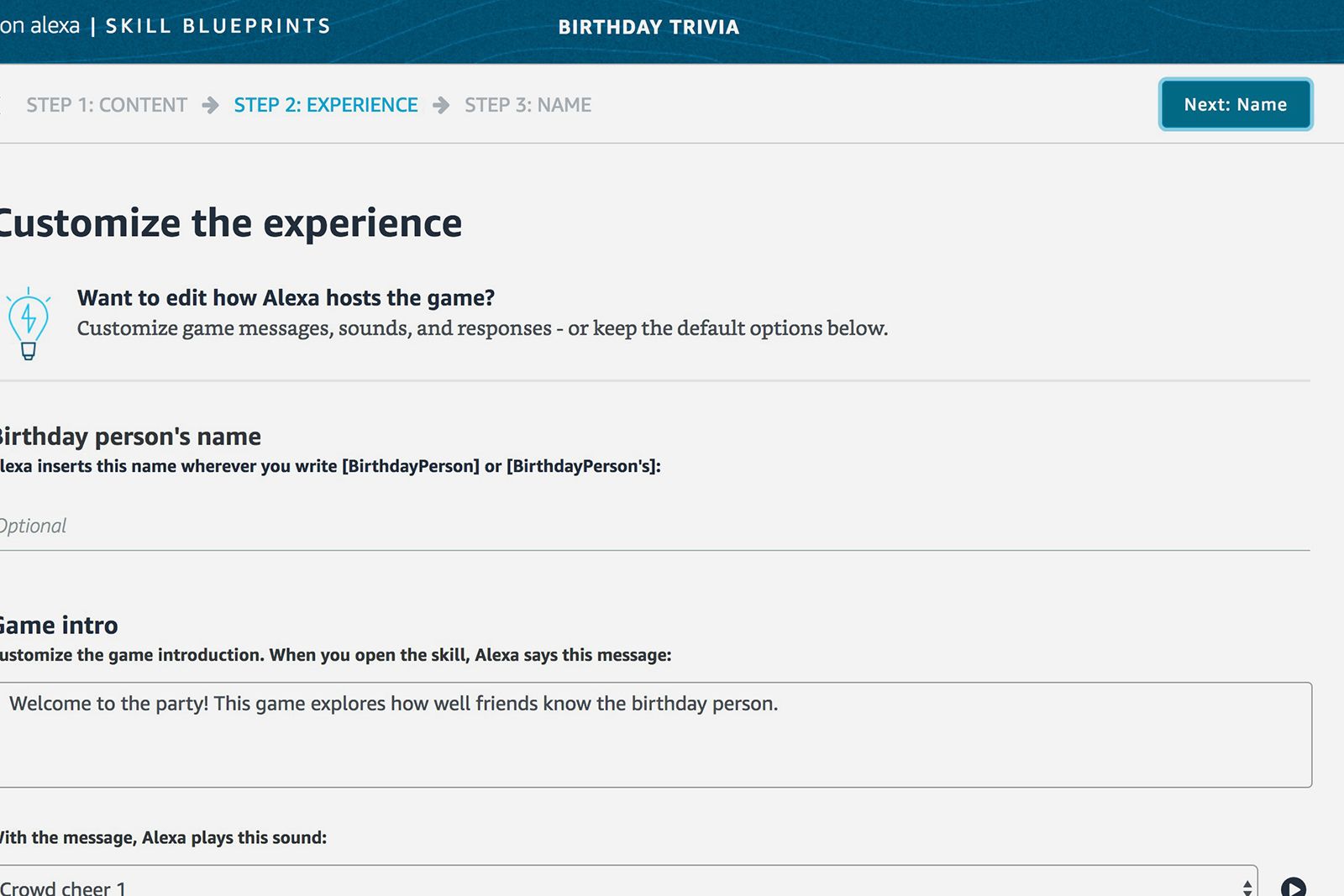This screenshot has height=896, width=1344.
Task: Open the Crowd cheer 1 sound dropdown
Action: [x=588, y=883]
